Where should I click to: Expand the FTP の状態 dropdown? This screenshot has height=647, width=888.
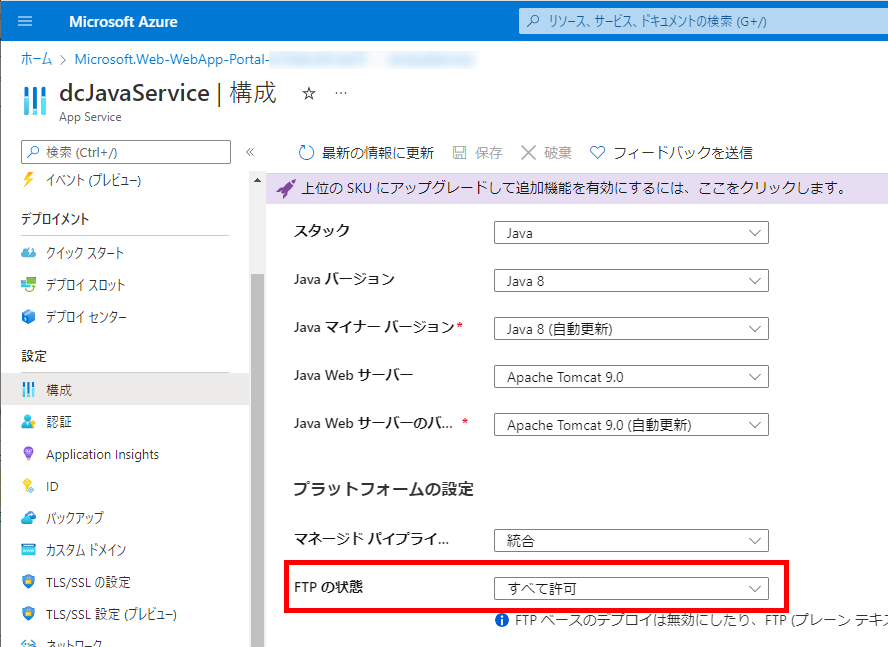pyautogui.click(x=631, y=589)
